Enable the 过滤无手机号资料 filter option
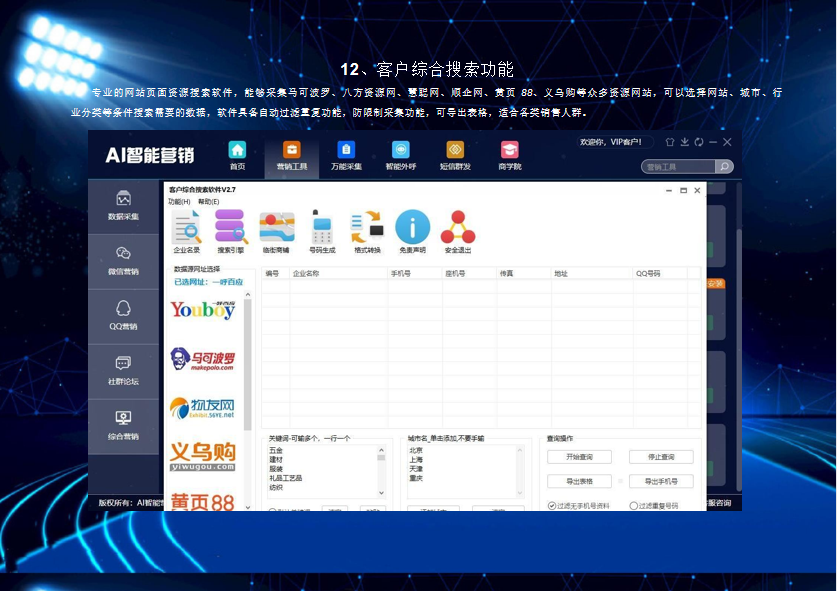Viewport: 837px width, 591px height. (552, 506)
